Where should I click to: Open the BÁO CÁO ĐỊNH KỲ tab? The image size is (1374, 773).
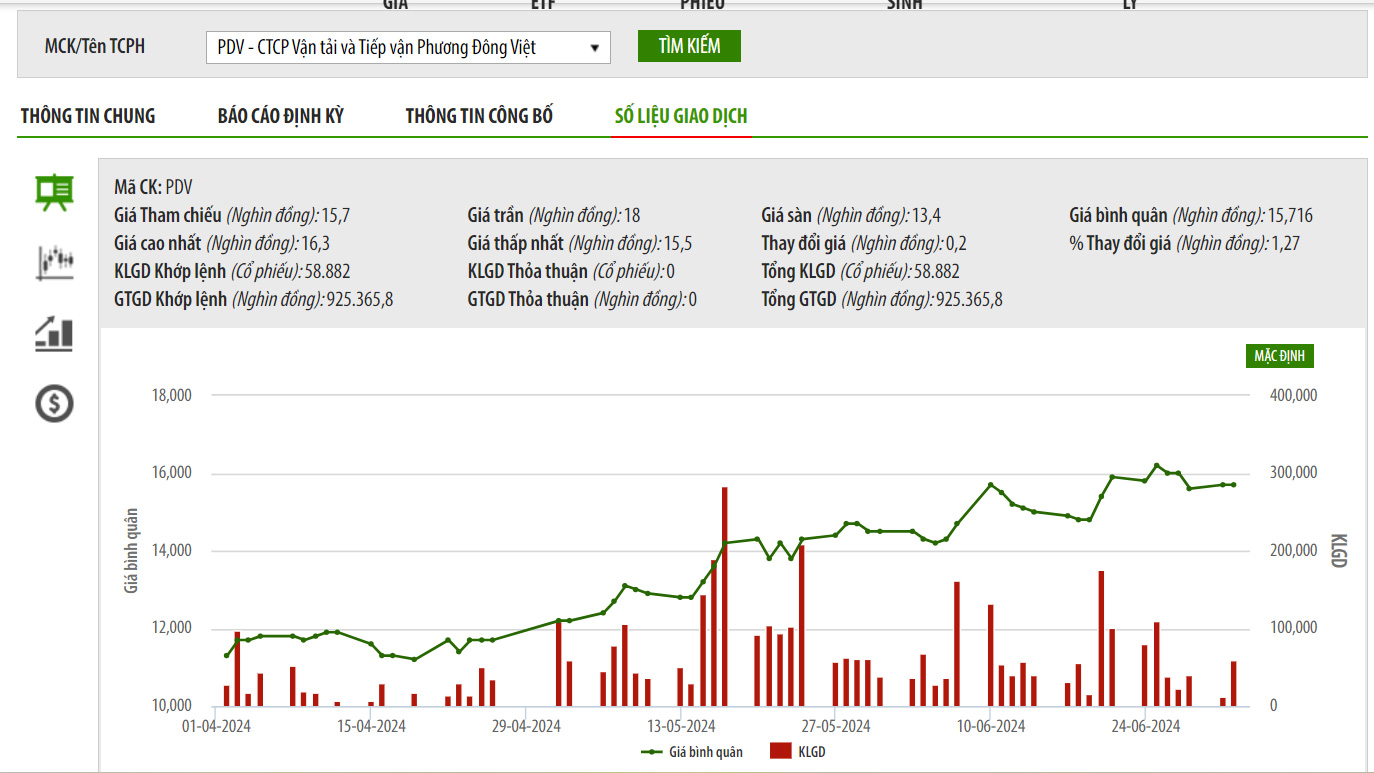click(280, 116)
